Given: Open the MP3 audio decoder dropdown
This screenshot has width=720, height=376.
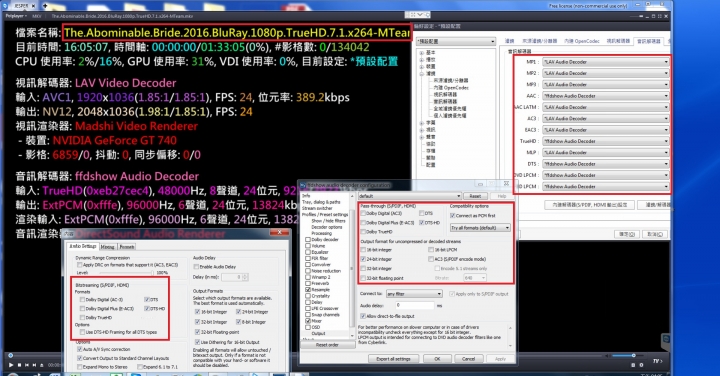Looking at the screenshot, I should tap(605, 84).
